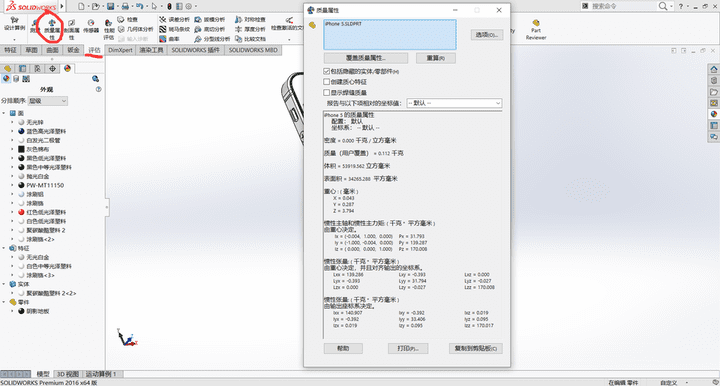This screenshot has width=720, height=386.
Task: Expand the 红色低光泽塑料 appearance item
Action: (12, 212)
